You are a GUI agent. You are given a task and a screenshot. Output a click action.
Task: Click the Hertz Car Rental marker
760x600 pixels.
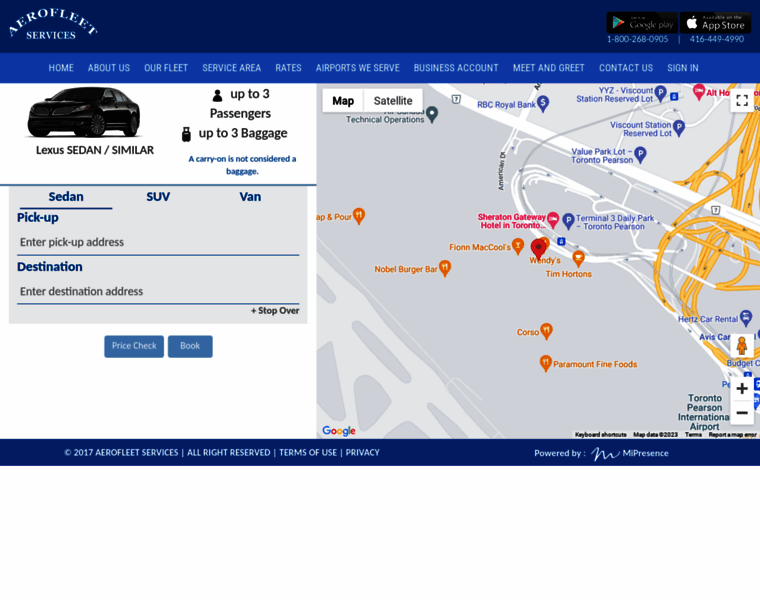click(746, 317)
